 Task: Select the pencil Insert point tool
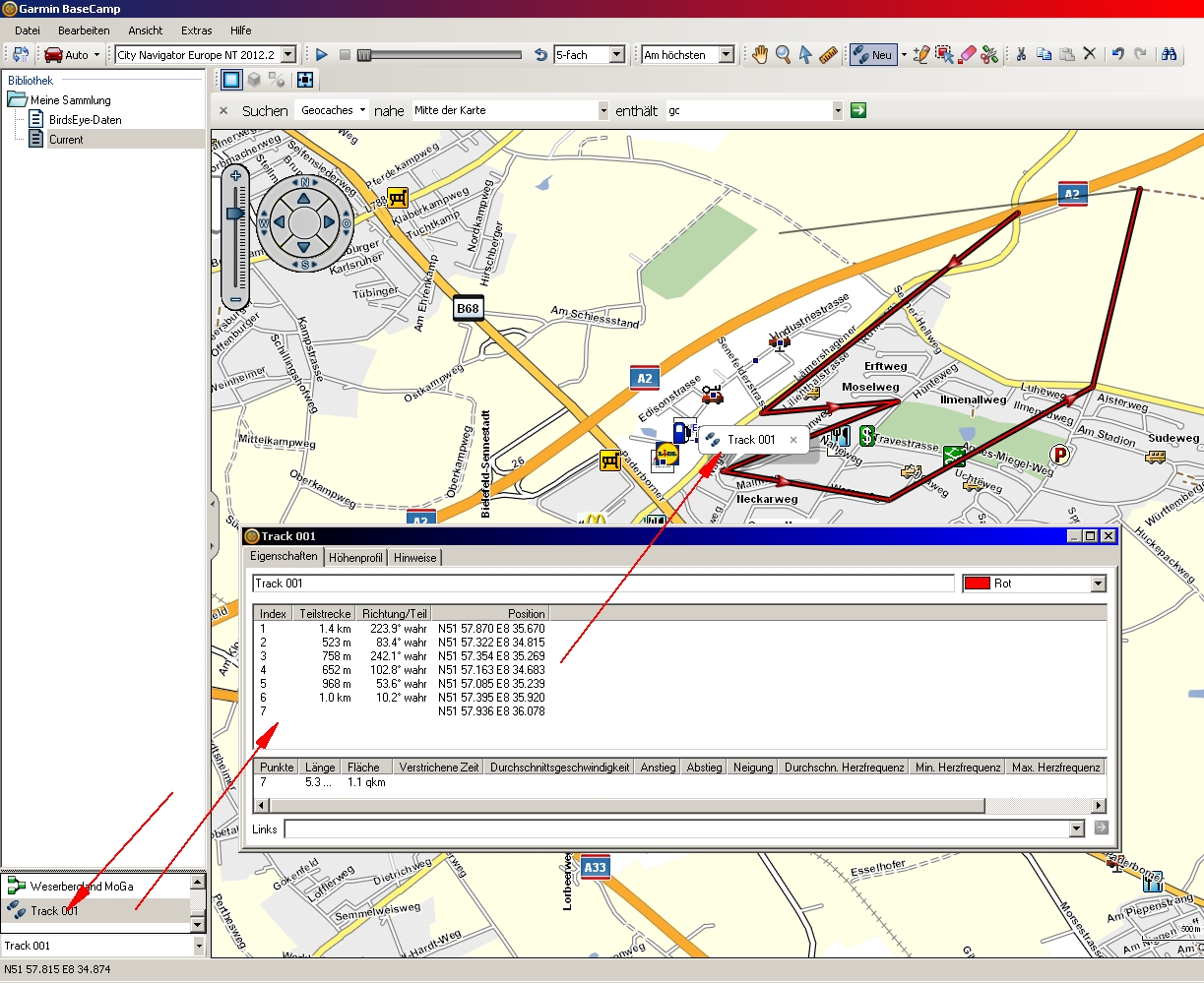click(921, 55)
